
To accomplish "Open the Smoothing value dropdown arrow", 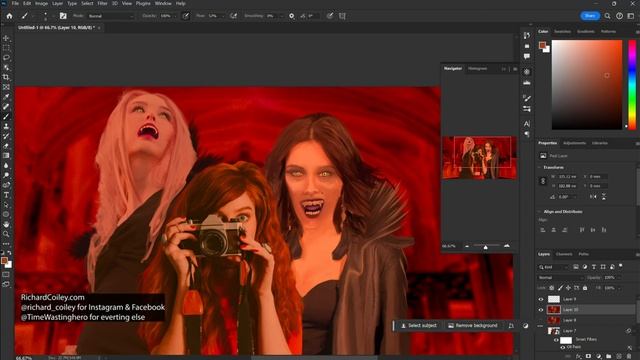I will click(x=281, y=16).
